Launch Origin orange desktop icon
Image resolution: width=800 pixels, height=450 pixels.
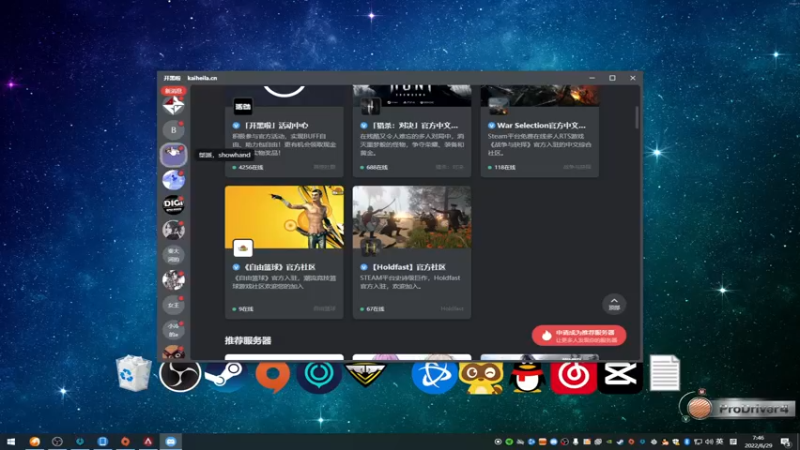coord(272,377)
